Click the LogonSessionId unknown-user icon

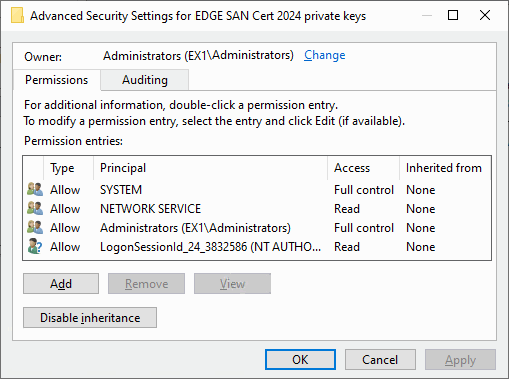[x=35, y=246]
